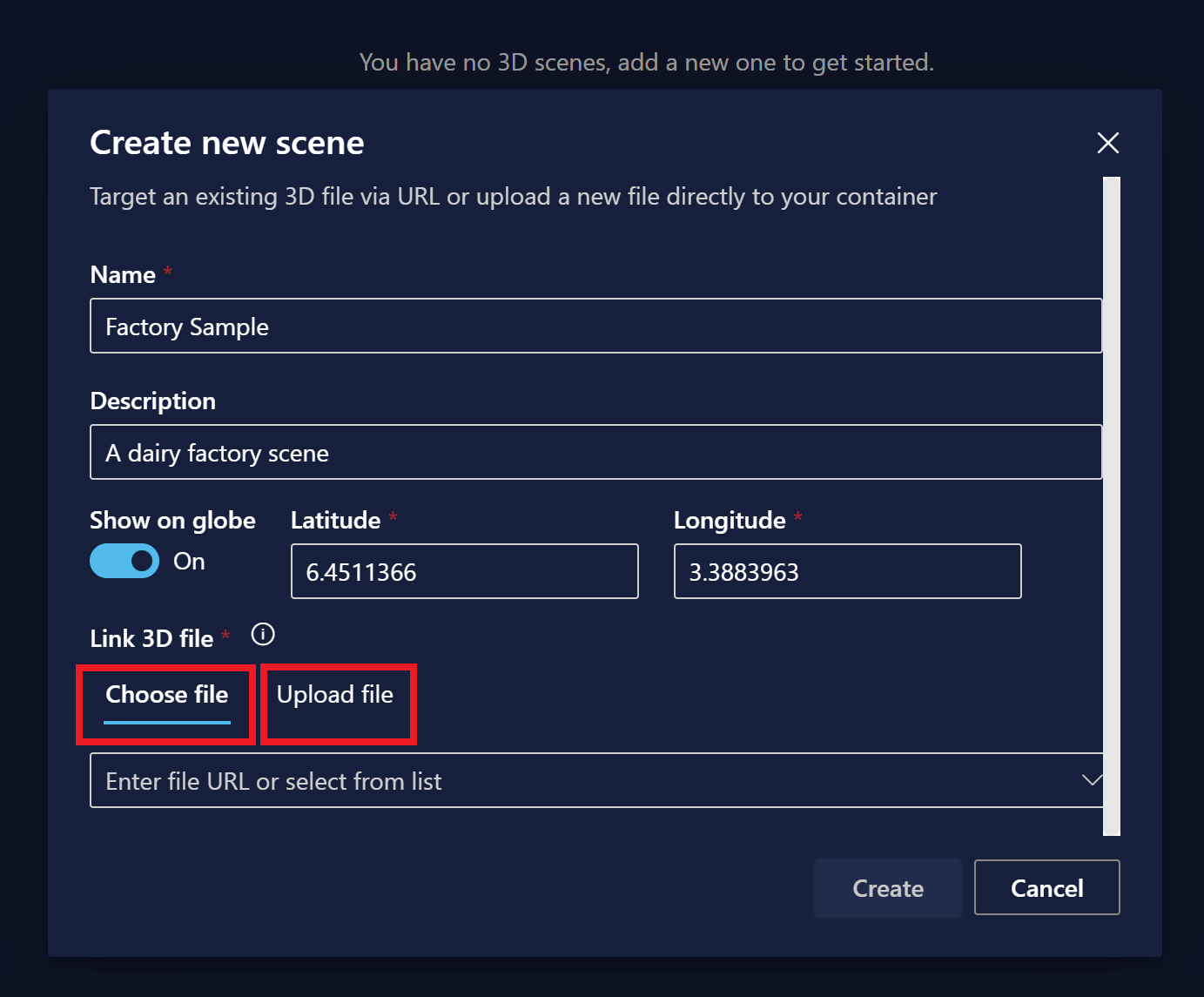1204x997 pixels.
Task: Click the Show on globe label
Action: tap(173, 521)
